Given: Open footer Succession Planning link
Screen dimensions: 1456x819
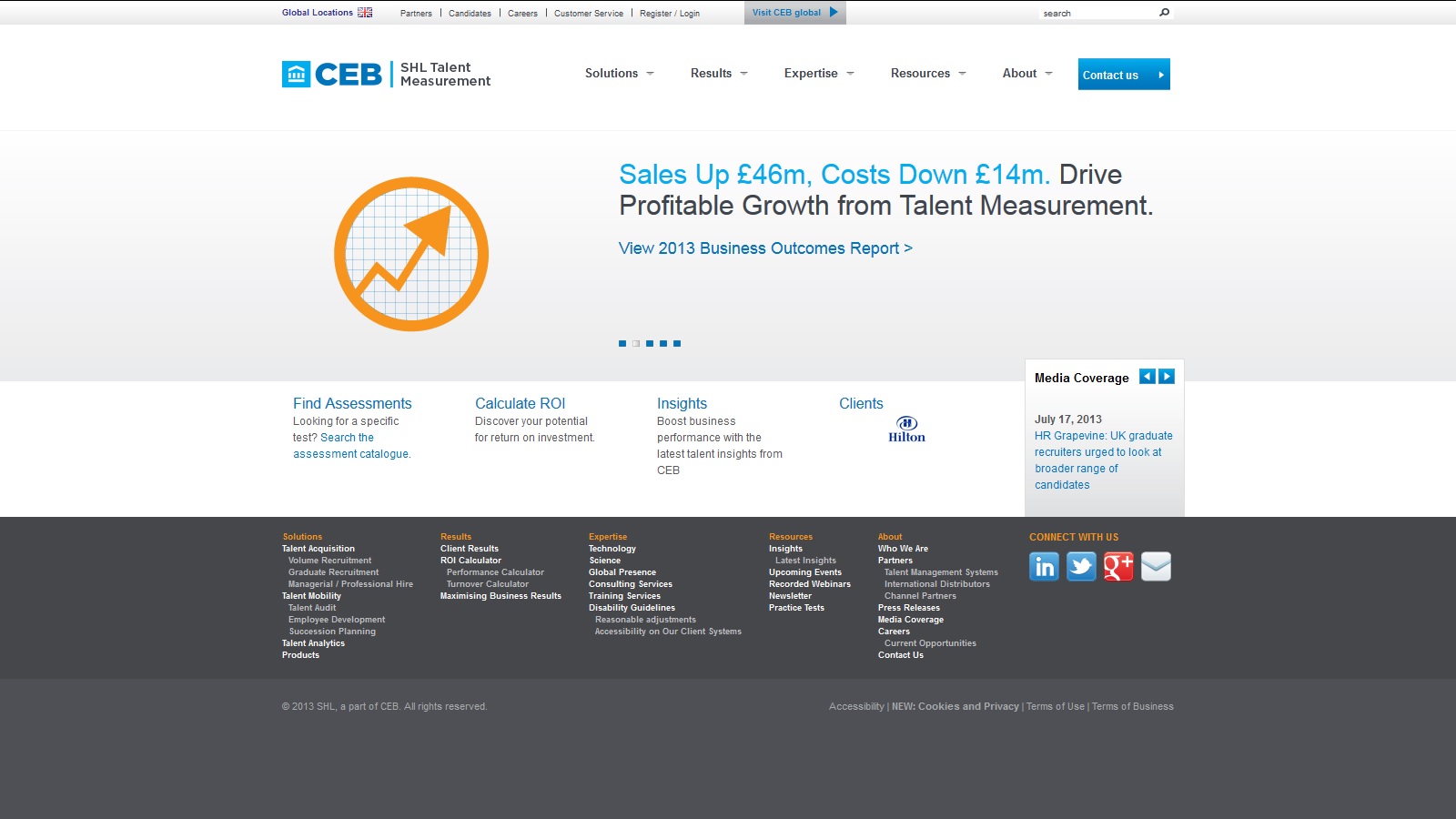Looking at the screenshot, I should pyautogui.click(x=332, y=632).
